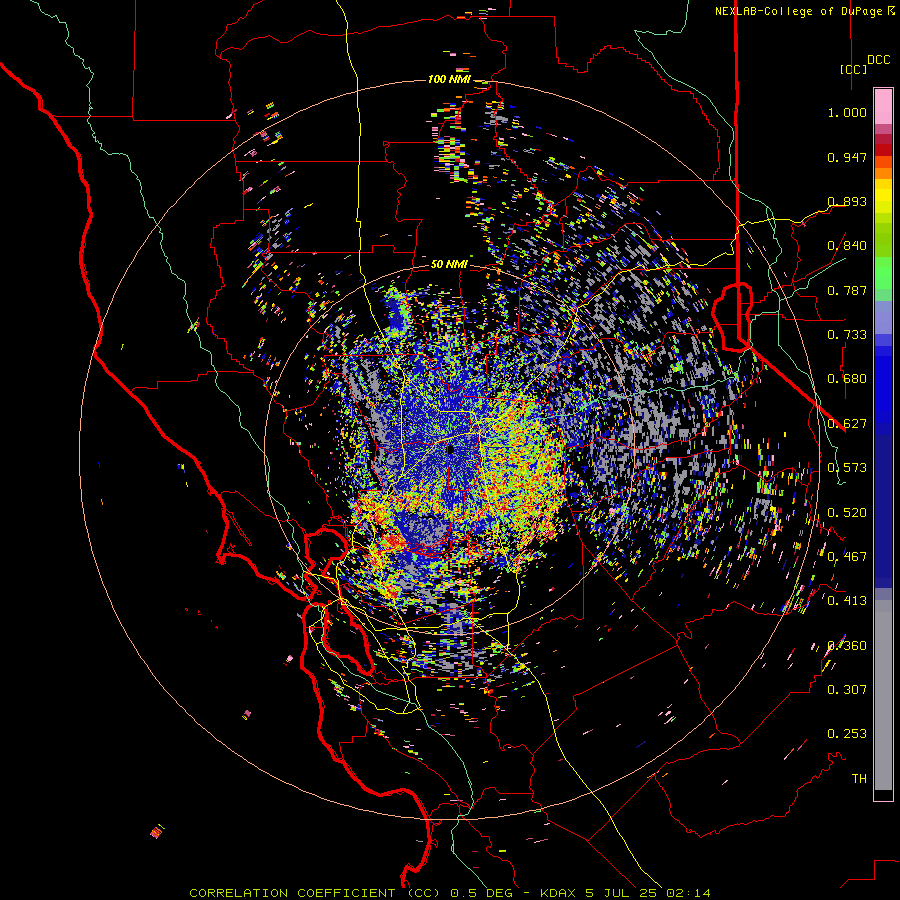Click the 50 NMI range ring label

coord(449,265)
